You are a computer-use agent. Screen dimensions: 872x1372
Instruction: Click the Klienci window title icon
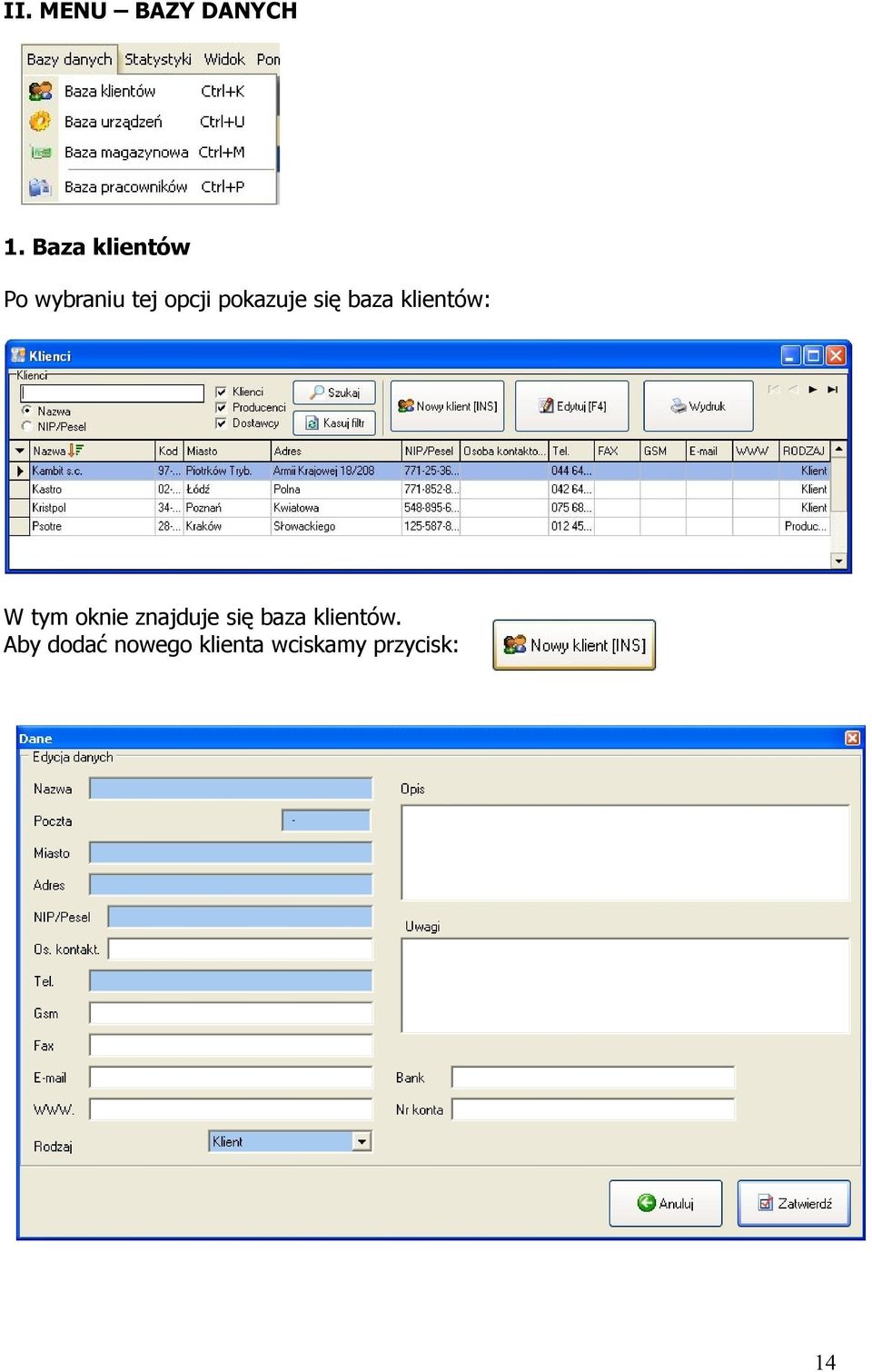pyautogui.click(x=18, y=355)
